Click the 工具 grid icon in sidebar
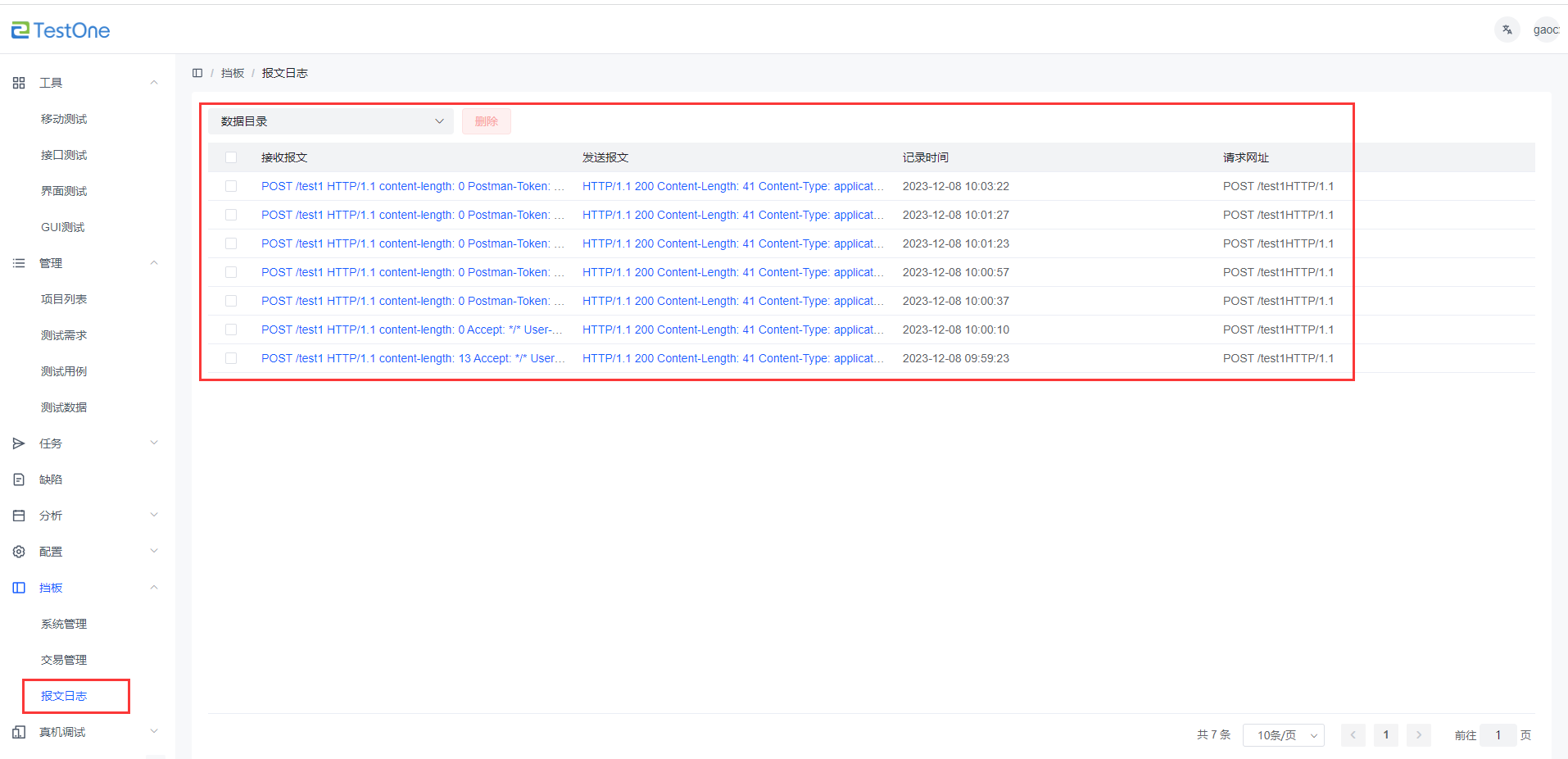 tap(19, 83)
